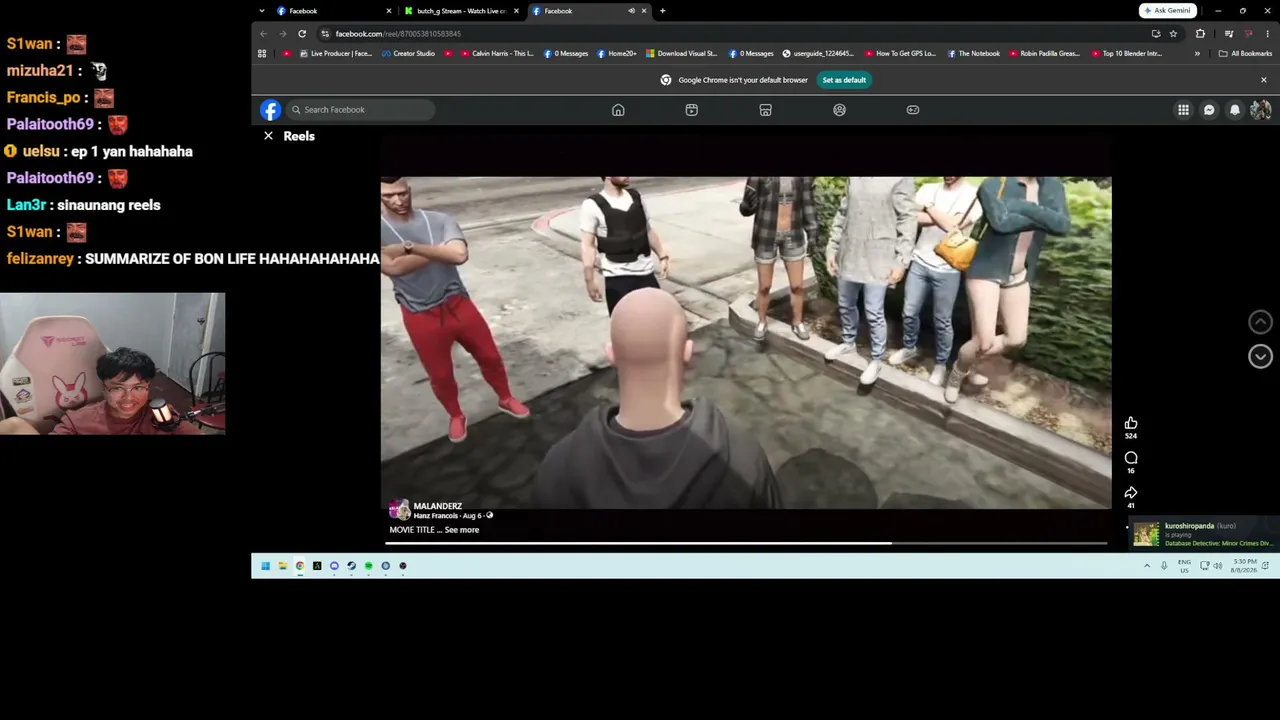Click the reel progress bar

746,544
